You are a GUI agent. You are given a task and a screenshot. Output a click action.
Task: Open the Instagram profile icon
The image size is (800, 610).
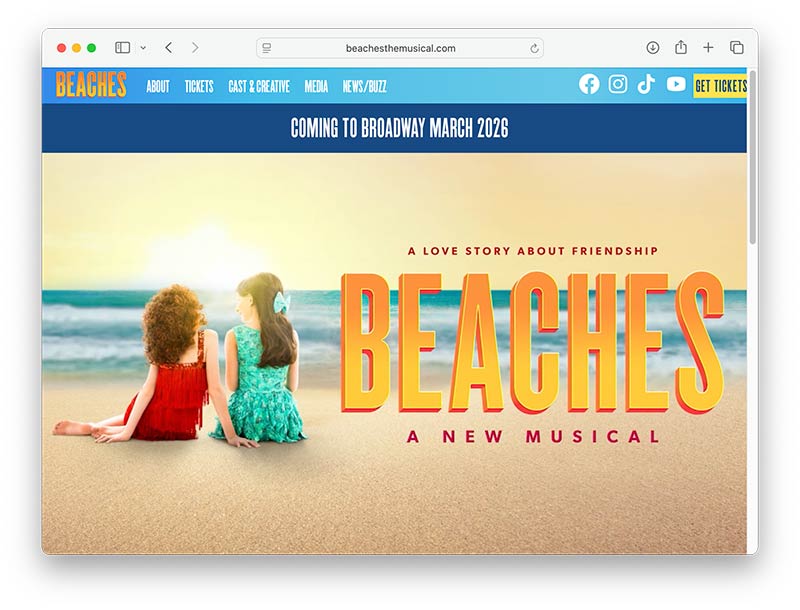[x=618, y=85]
